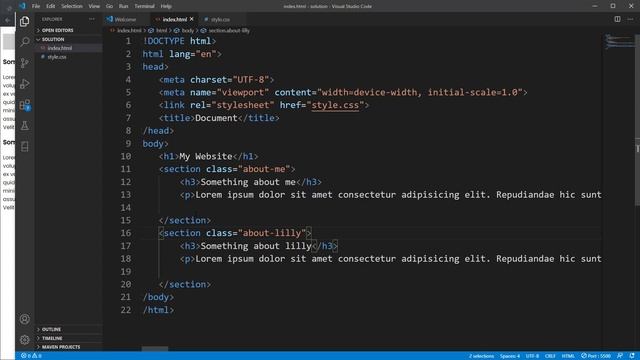
Task: Open the Go menu
Action: [x=109, y=6]
